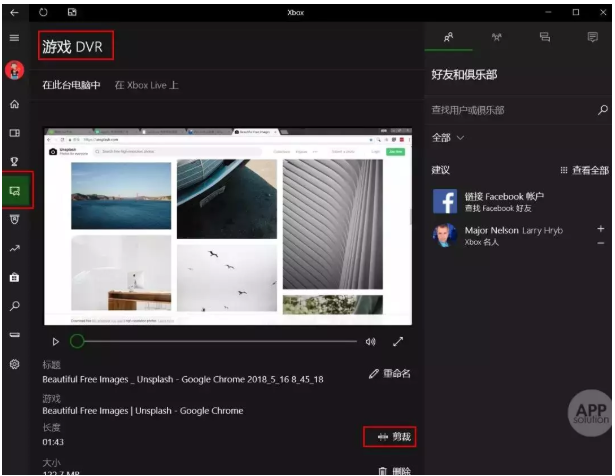Play the recorded clip
The image size is (615, 476).
(x=56, y=342)
